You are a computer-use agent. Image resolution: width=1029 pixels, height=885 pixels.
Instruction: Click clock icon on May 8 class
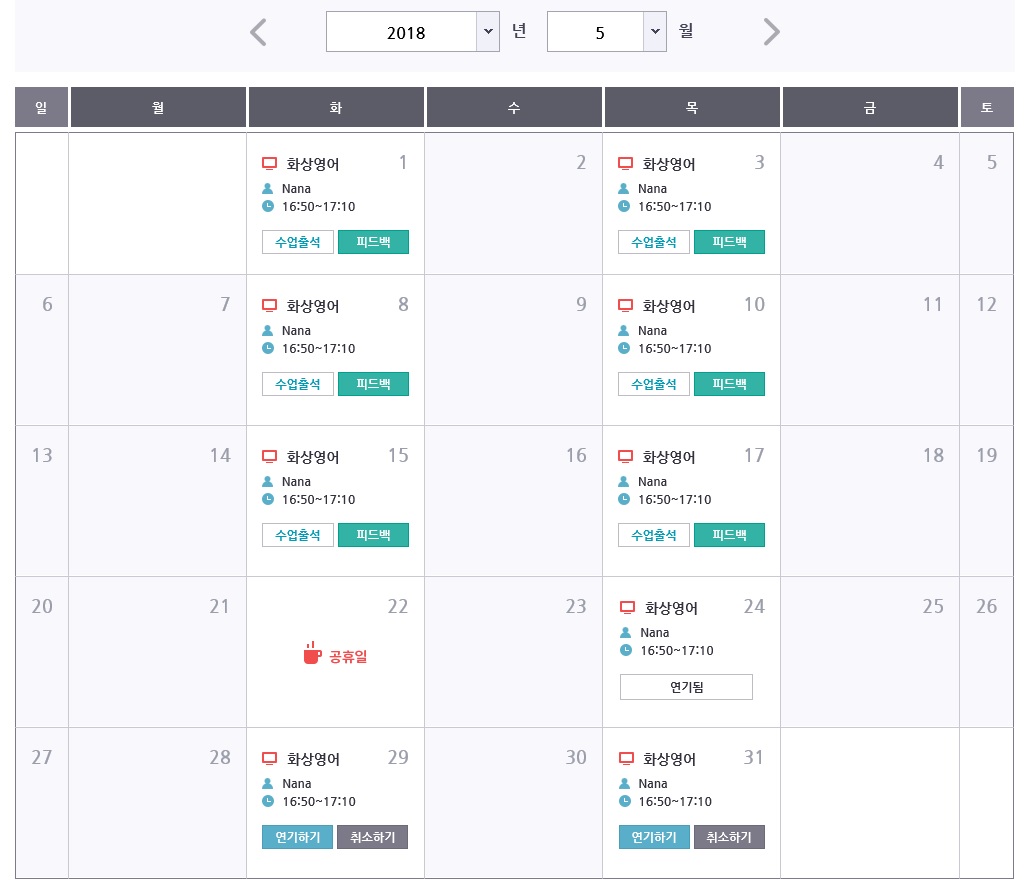pos(268,348)
